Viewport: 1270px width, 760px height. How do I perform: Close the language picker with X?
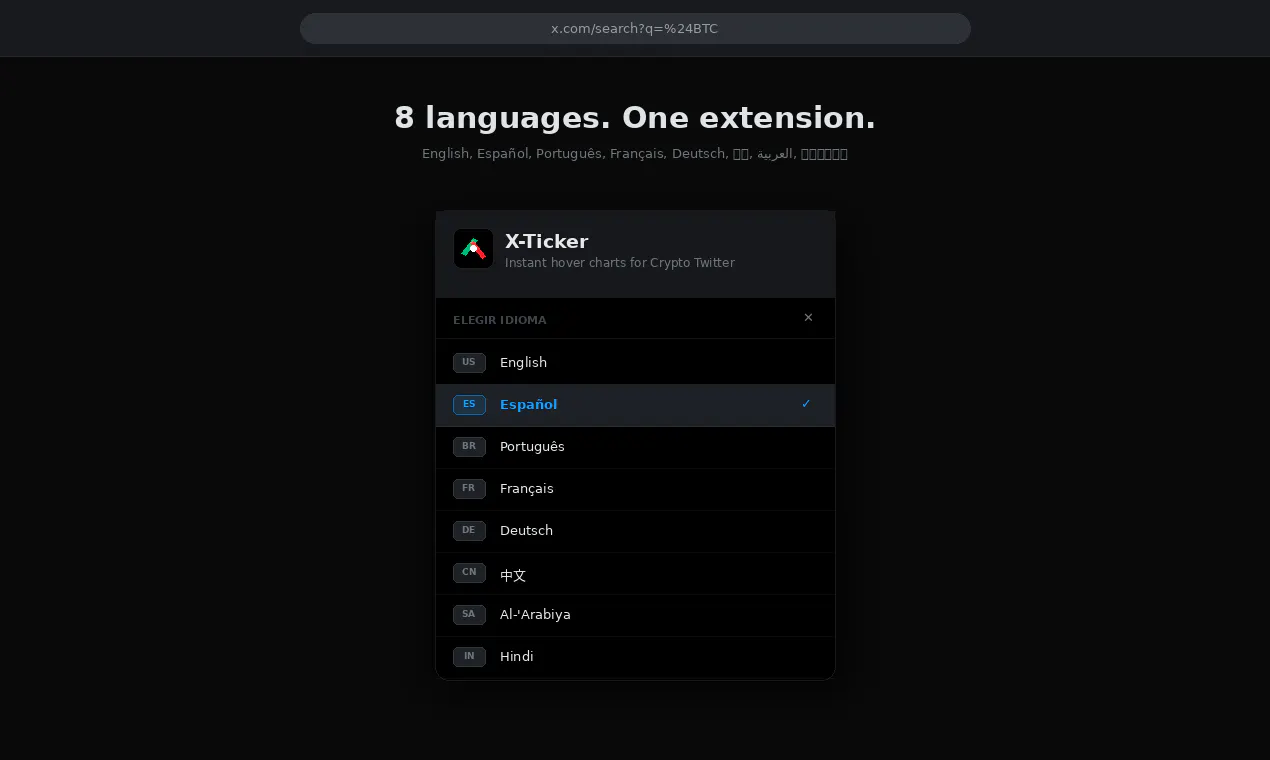(808, 318)
